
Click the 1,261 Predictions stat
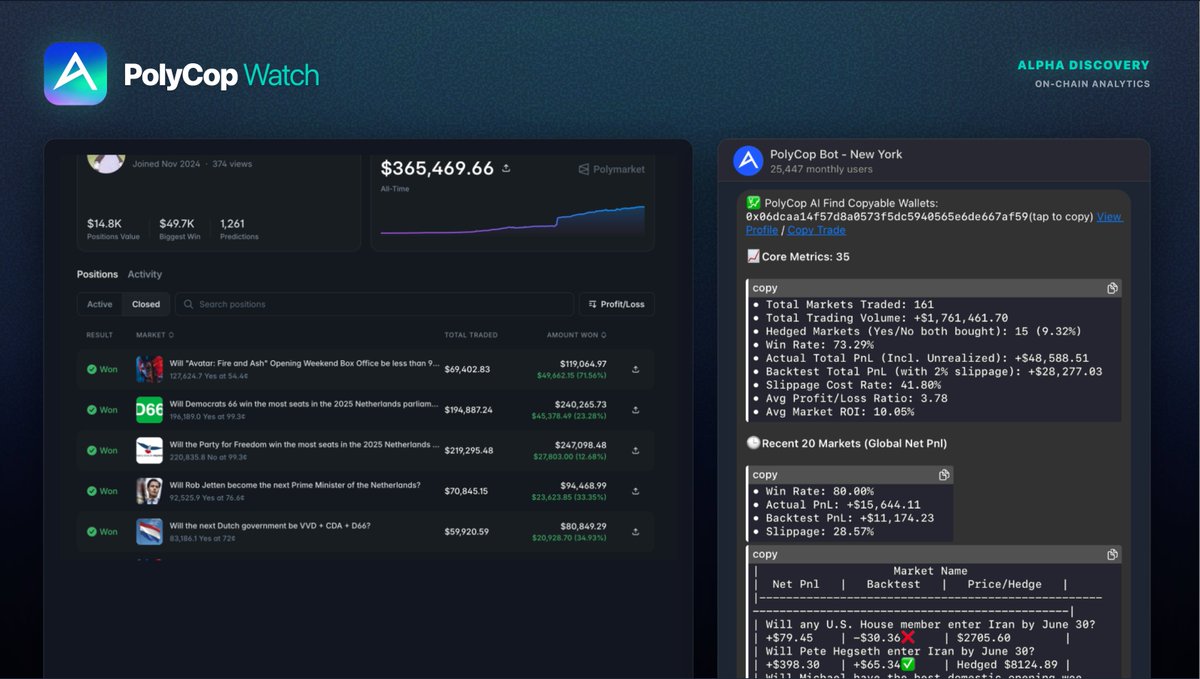pos(239,229)
